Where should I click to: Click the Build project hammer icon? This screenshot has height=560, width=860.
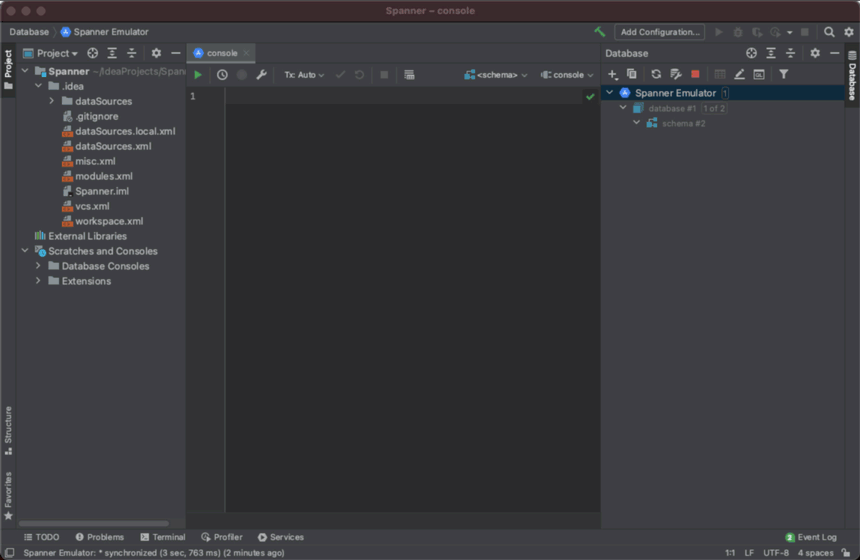599,32
